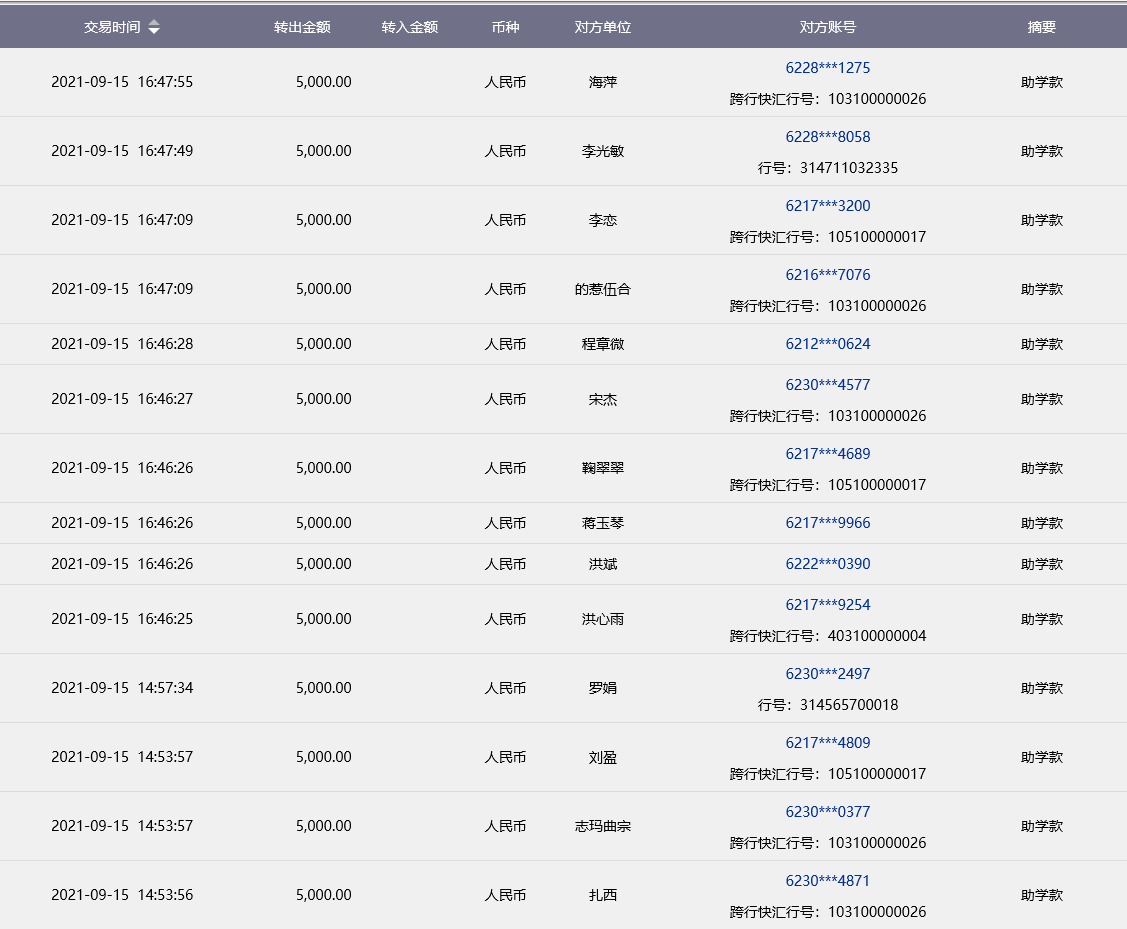Select the payee name 李光敏

[603, 152]
